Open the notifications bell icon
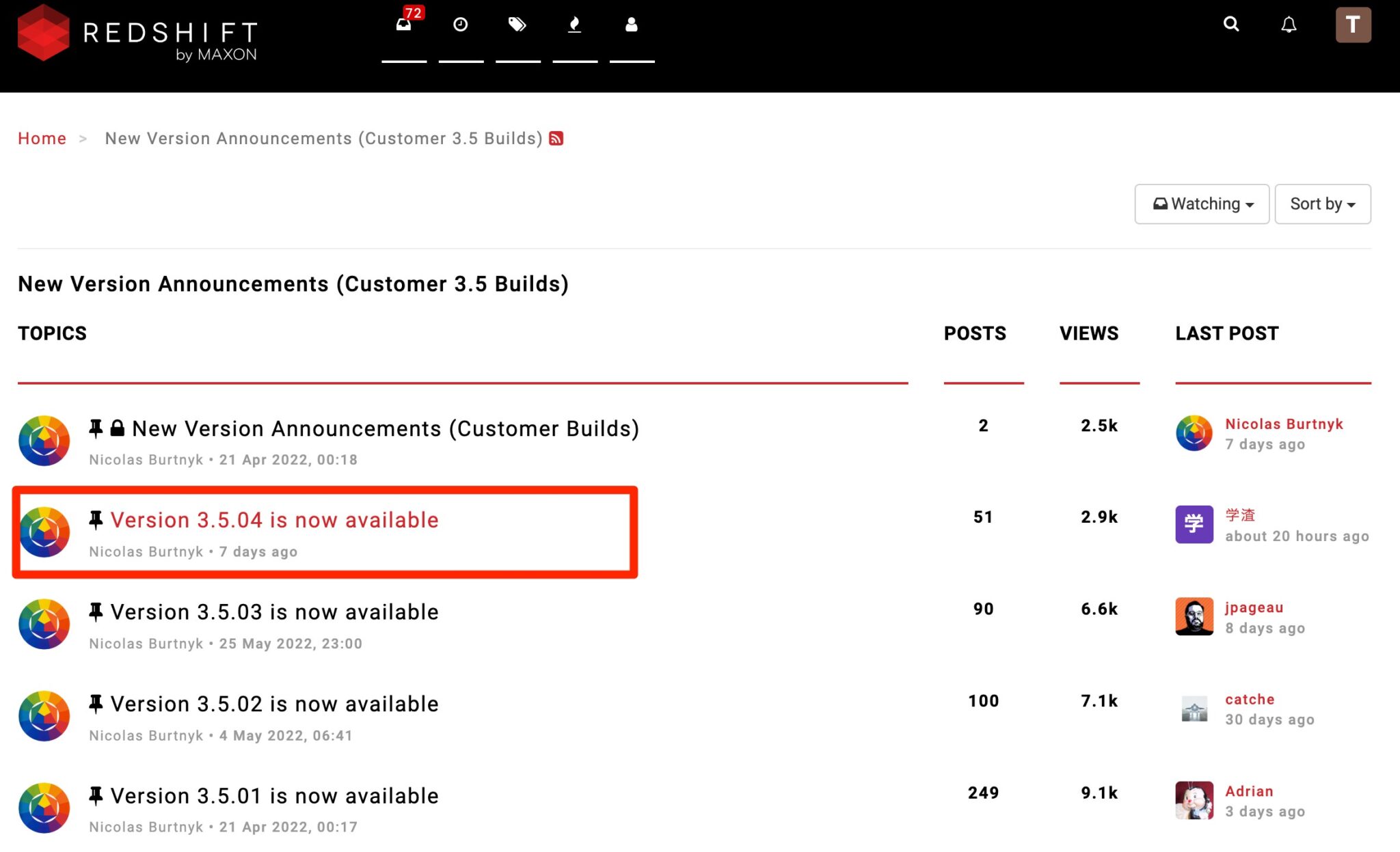Image resolution: width=1400 pixels, height=852 pixels. (x=1289, y=25)
